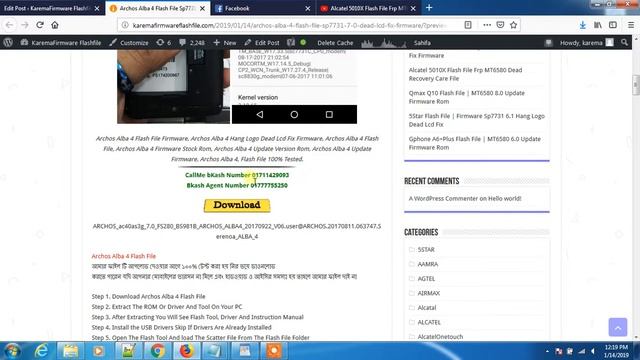
Task: Open the AAMRA category
Action: (427, 264)
